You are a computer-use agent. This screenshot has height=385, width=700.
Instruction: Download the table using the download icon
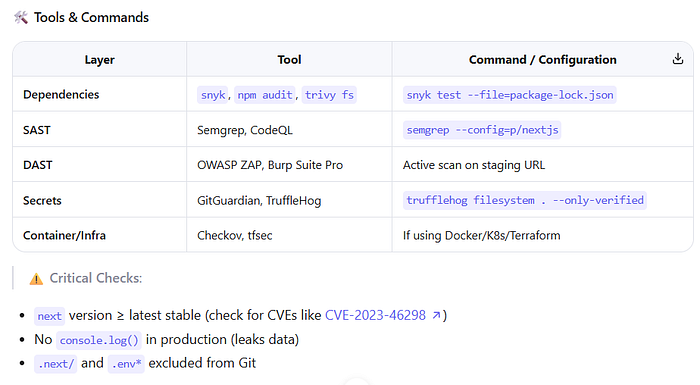tap(678, 59)
